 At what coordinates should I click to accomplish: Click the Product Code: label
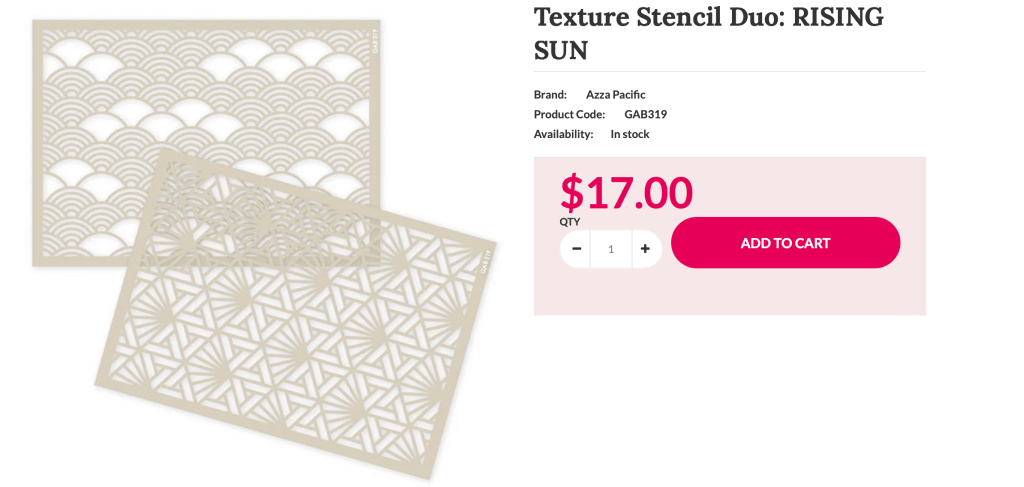tap(569, 114)
